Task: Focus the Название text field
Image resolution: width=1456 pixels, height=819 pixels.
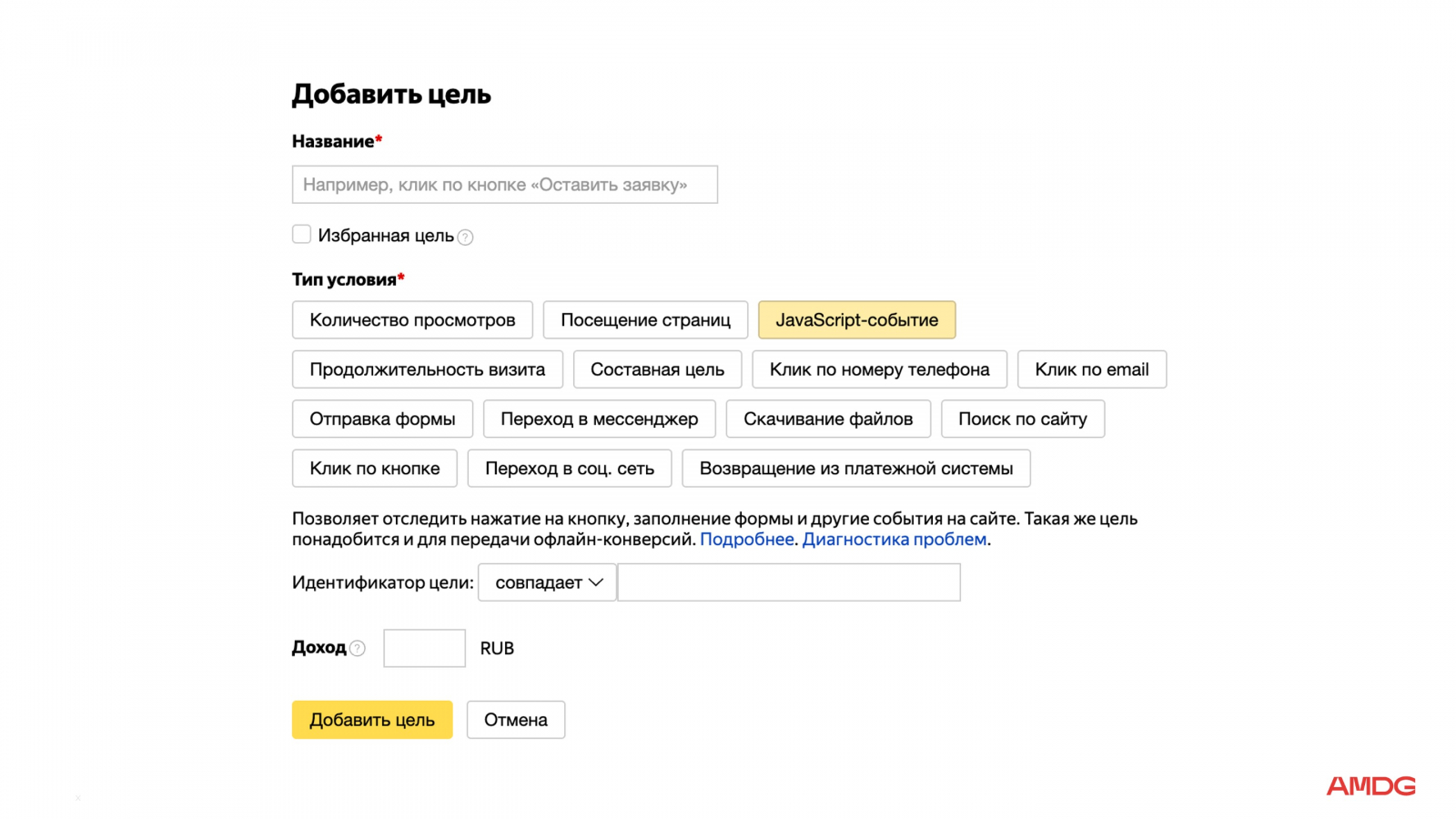Action: click(x=504, y=185)
